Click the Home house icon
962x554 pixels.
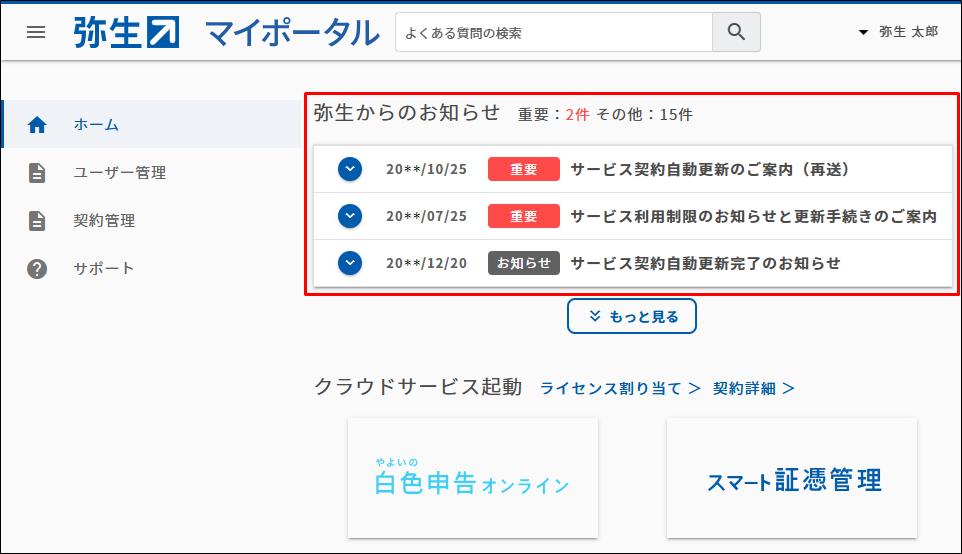tap(37, 125)
